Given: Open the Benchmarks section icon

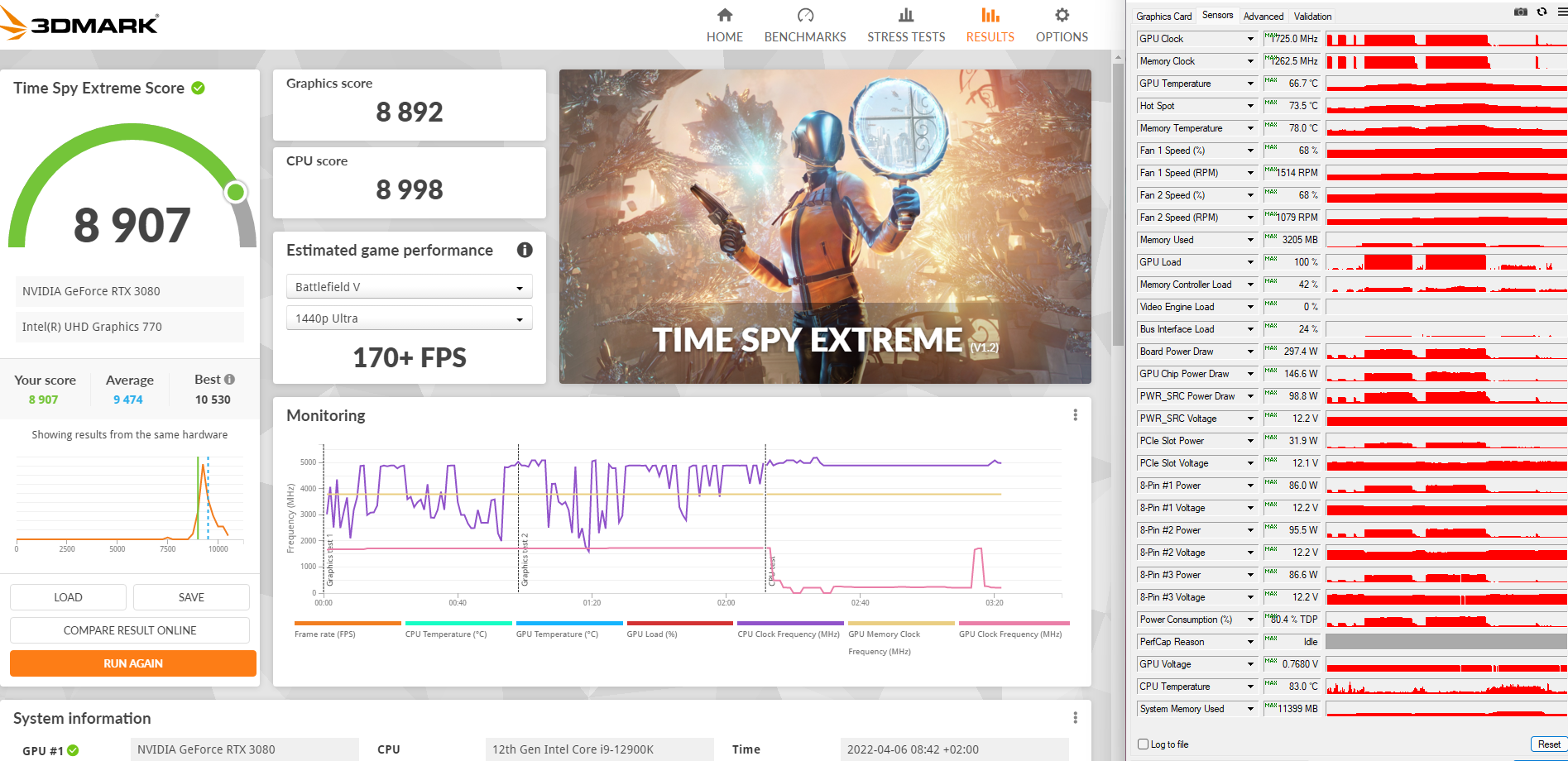Looking at the screenshot, I should click(805, 15).
